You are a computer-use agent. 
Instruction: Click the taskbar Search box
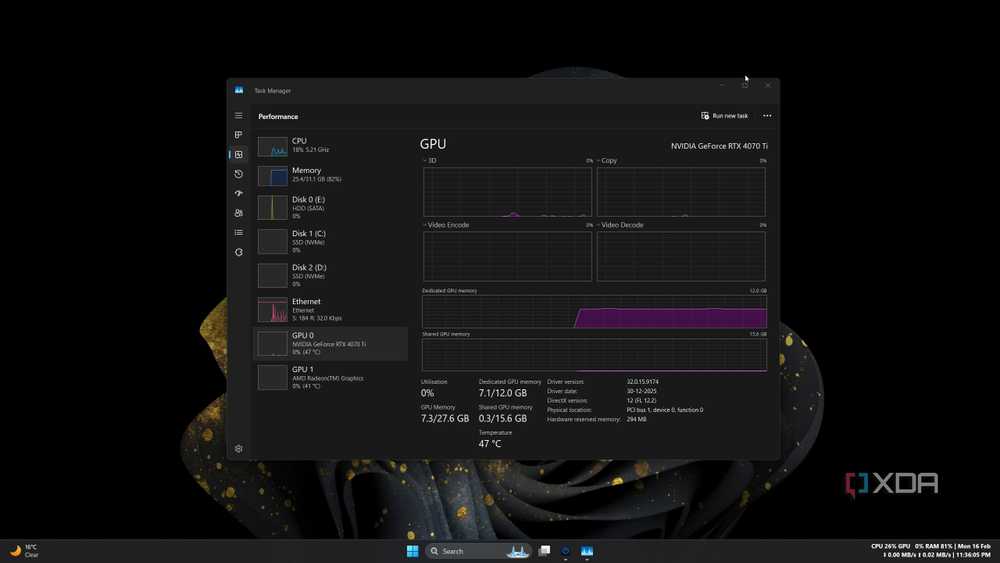(x=478, y=551)
